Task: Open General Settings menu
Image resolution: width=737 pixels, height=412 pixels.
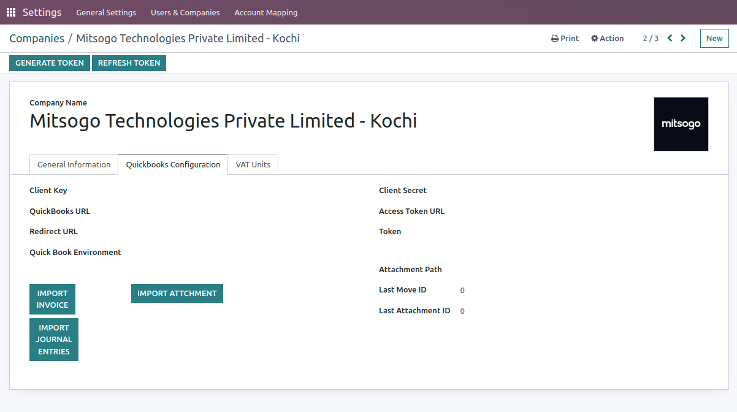Action: pyautogui.click(x=106, y=13)
